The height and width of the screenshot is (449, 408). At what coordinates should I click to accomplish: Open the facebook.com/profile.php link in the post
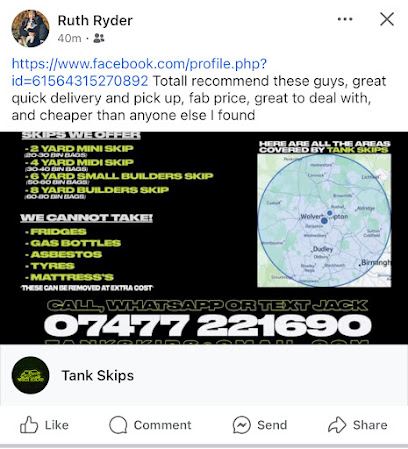coord(139,72)
